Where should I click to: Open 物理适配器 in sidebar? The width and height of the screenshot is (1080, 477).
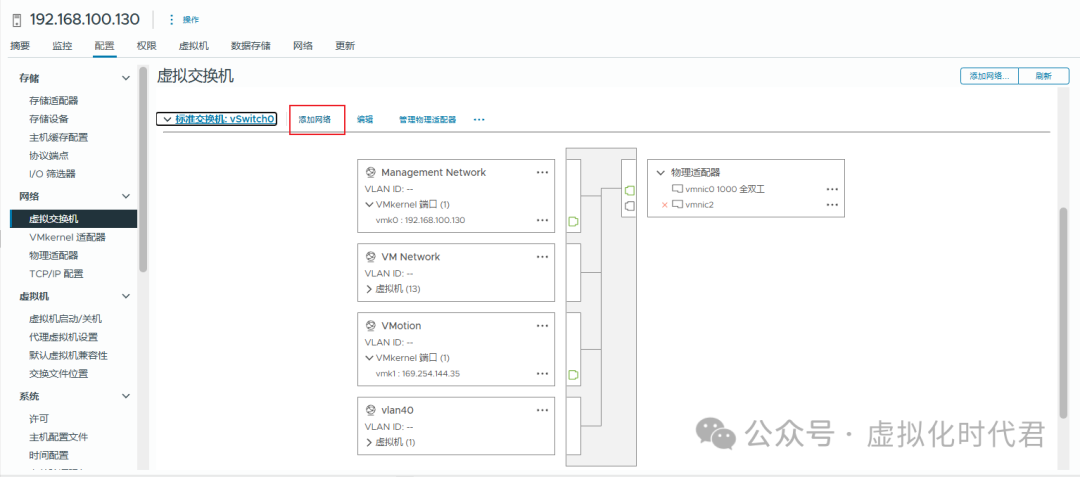54,255
